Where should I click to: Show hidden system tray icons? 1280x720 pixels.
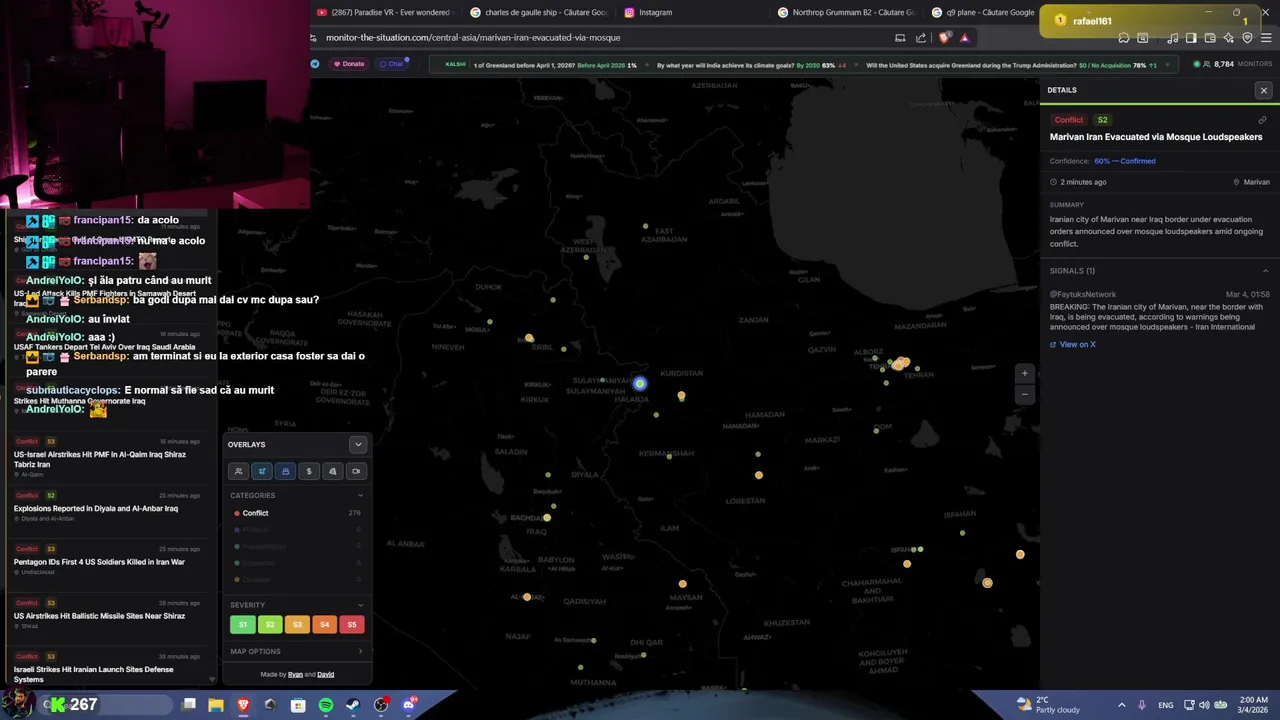[1122, 705]
